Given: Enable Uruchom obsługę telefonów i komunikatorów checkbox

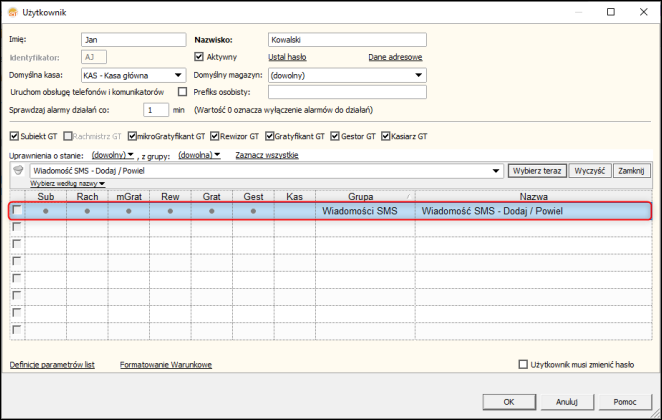Looking at the screenshot, I should [182, 92].
